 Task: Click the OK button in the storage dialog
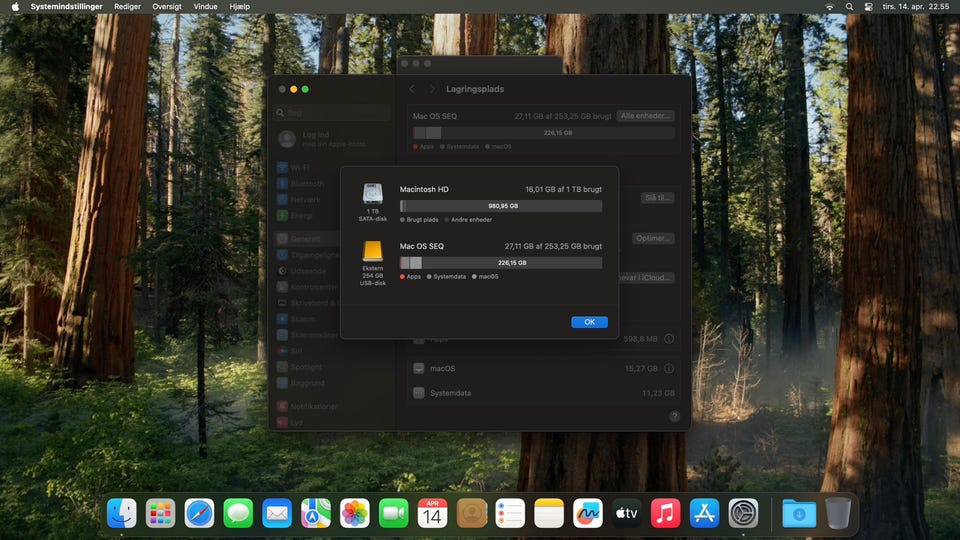589,322
